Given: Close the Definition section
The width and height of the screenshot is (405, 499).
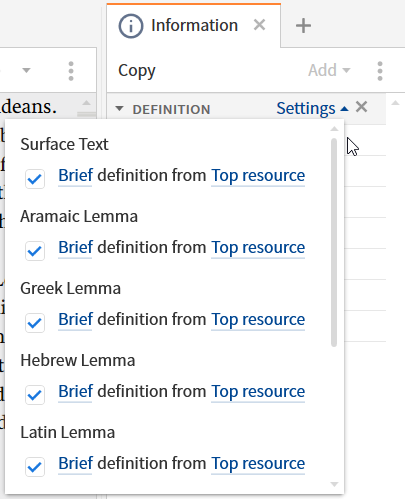Looking at the screenshot, I should tap(361, 107).
